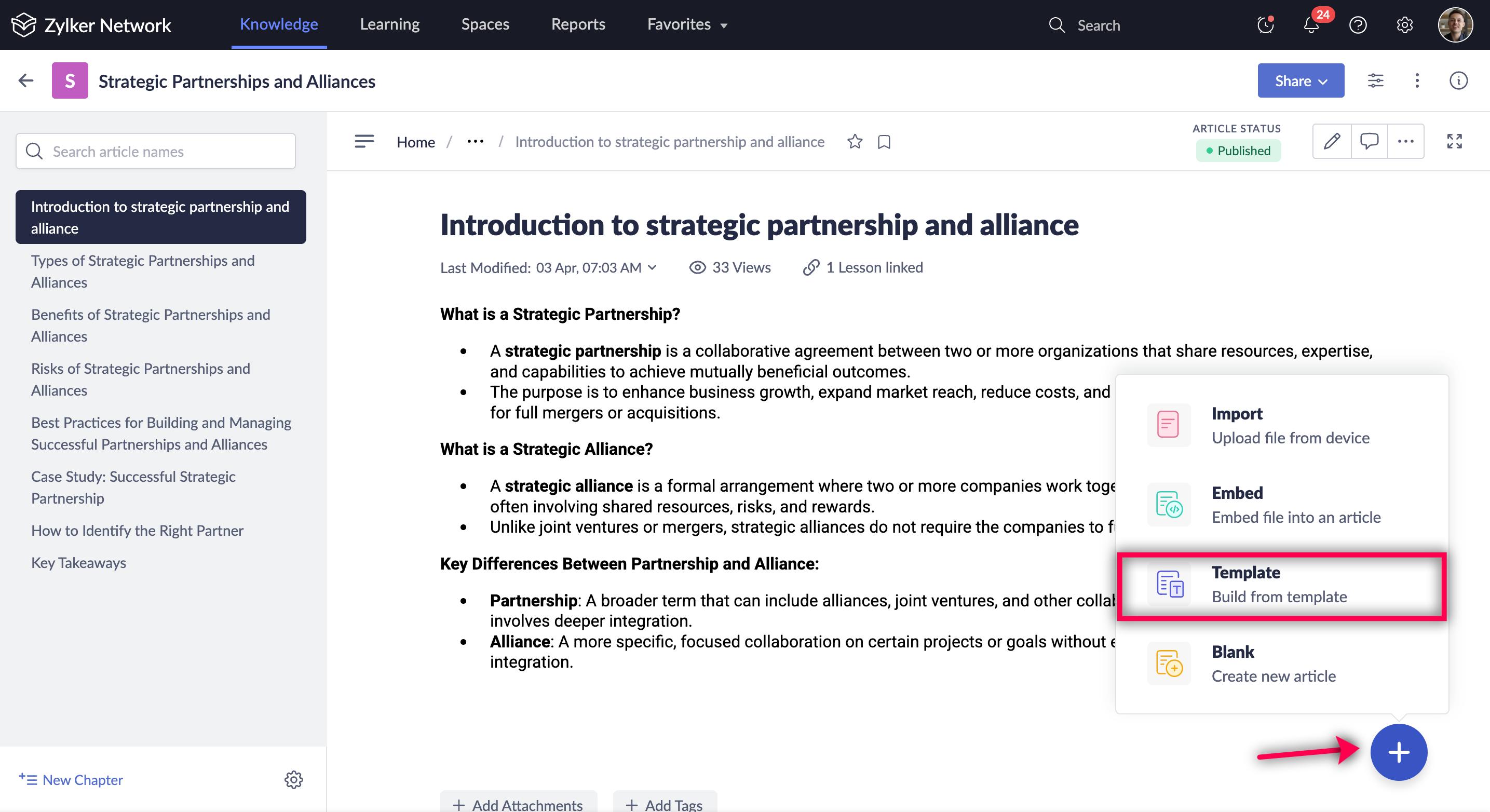Expand the Share button dropdown

click(1301, 80)
